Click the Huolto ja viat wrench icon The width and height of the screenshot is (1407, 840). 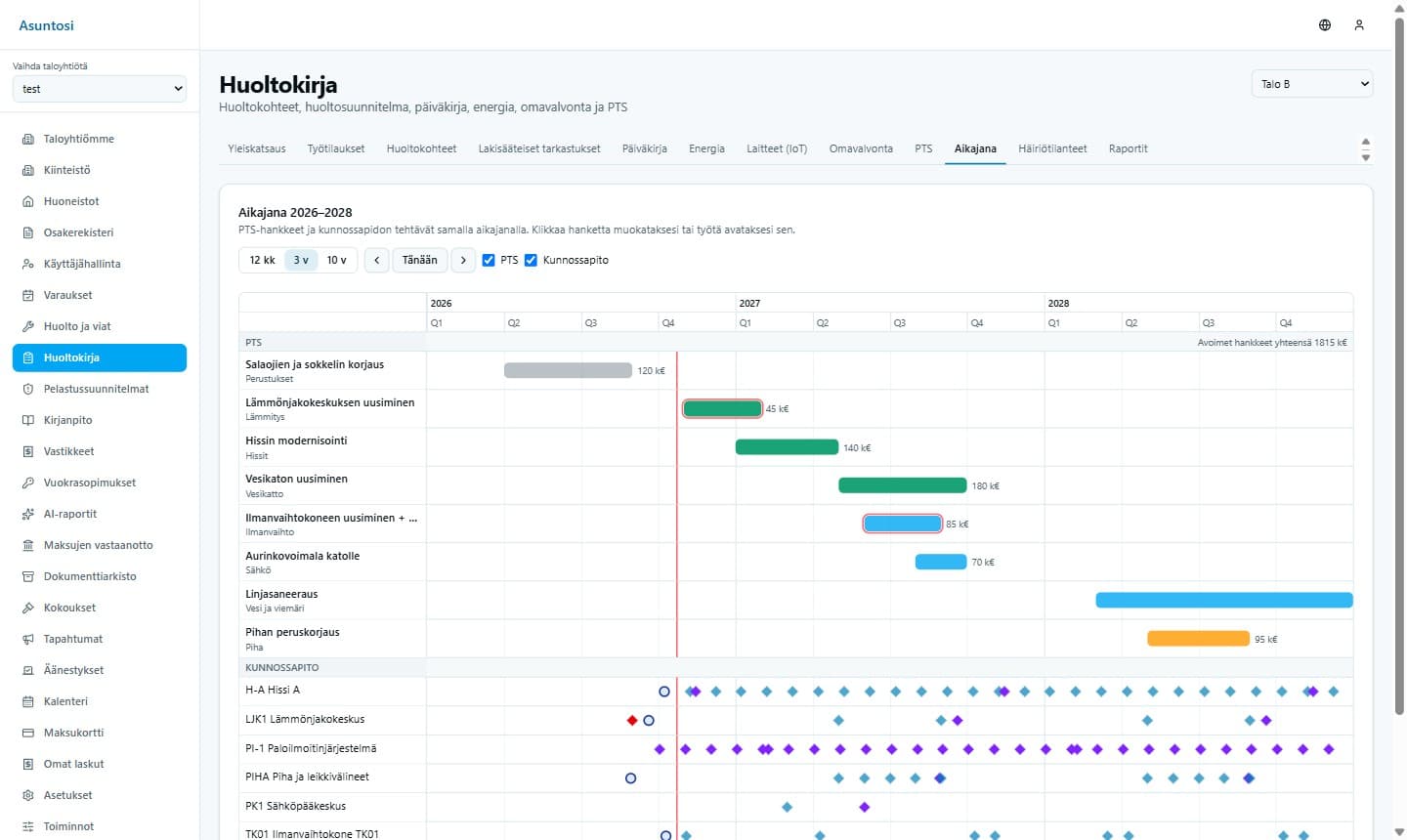pos(28,326)
